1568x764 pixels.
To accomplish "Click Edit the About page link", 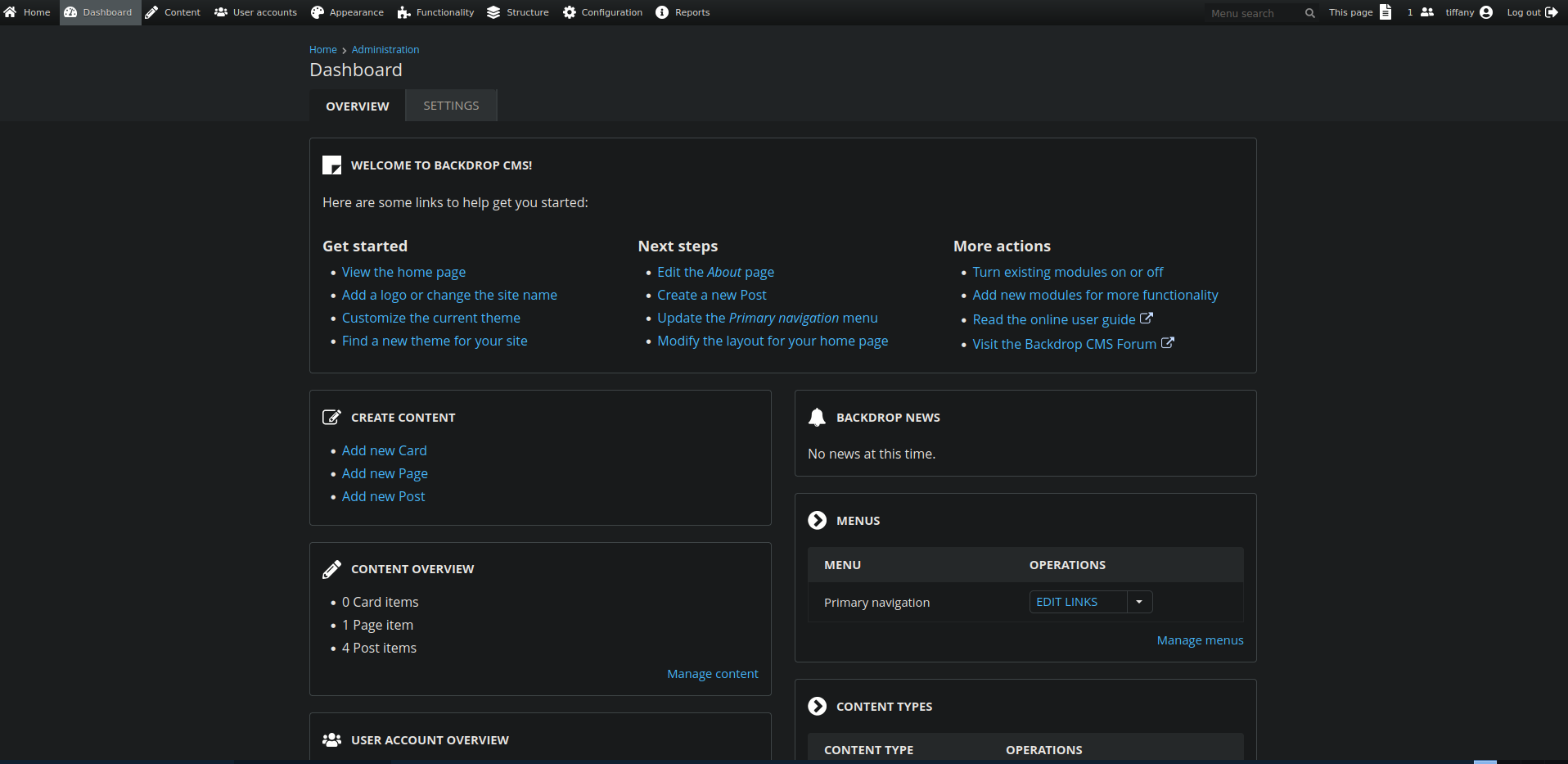I will (x=715, y=272).
